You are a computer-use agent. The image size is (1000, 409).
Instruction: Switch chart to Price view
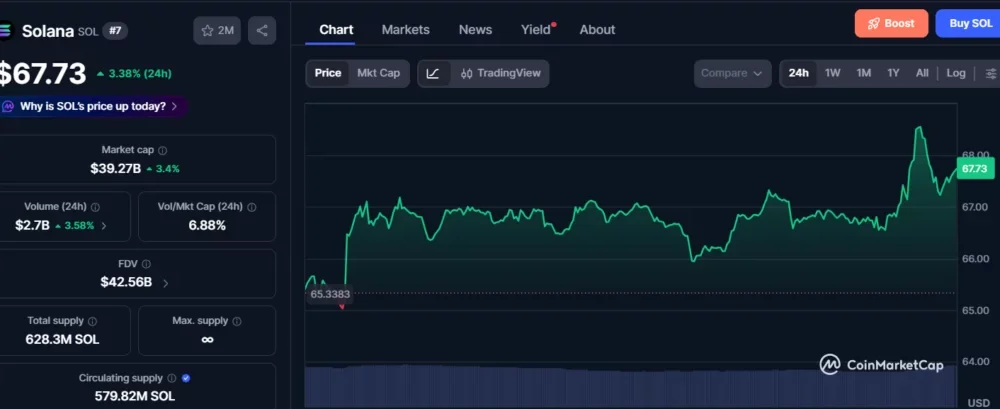328,73
